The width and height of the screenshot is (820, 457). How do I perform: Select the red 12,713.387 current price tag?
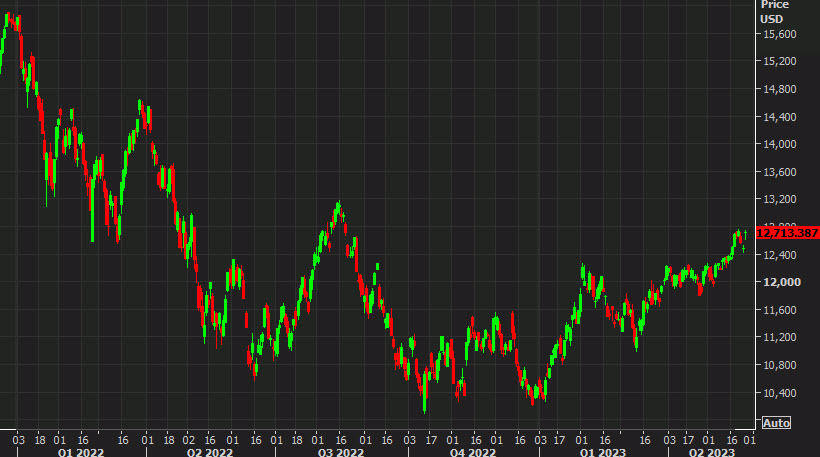787,233
